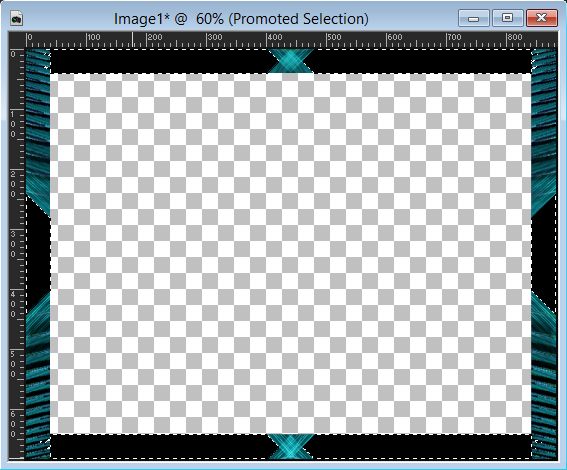Click the teal cross pattern at top center
The height and width of the screenshot is (470, 567).
[x=291, y=61]
